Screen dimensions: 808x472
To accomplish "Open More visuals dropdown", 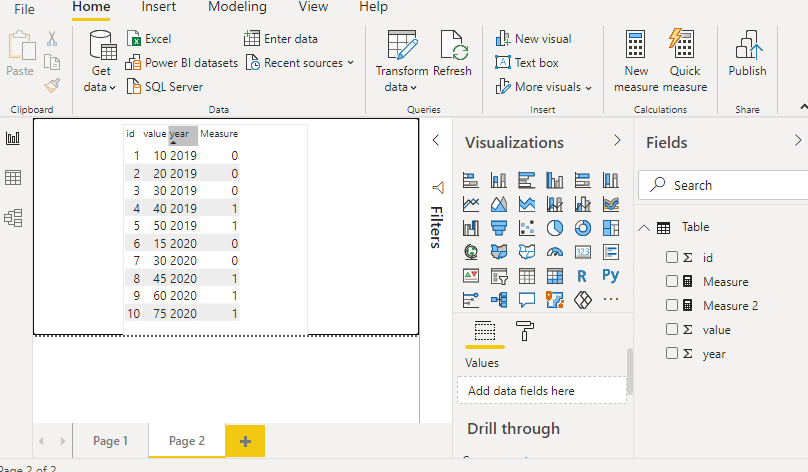I will (x=544, y=87).
